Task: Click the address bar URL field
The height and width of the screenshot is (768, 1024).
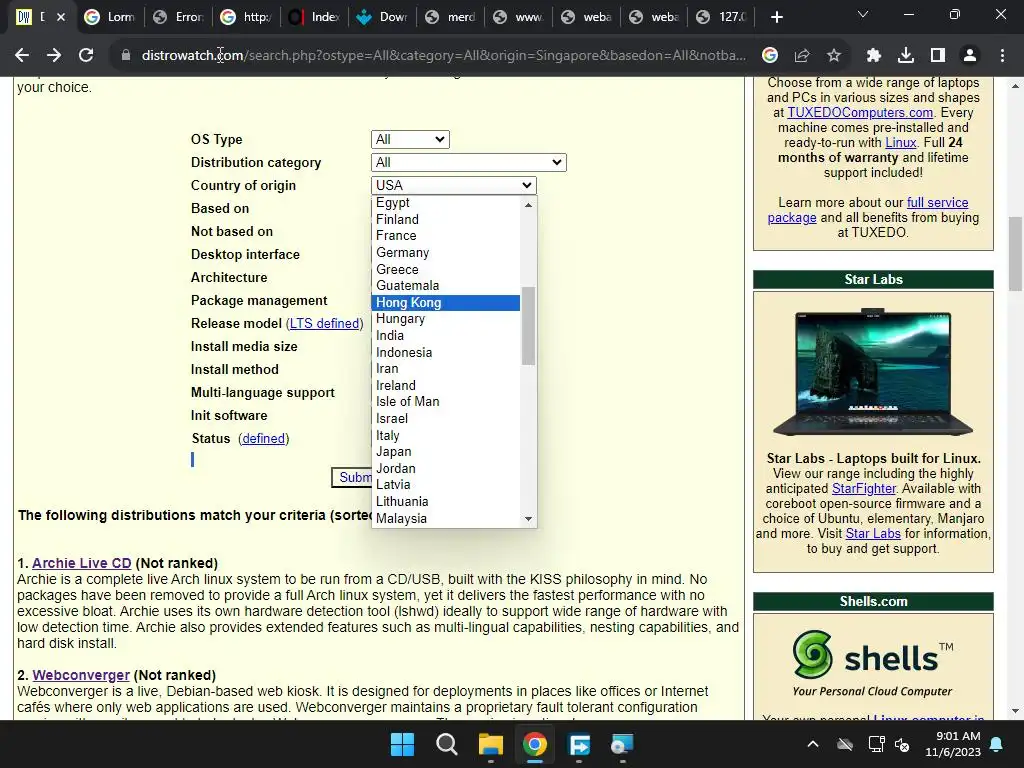Action: [443, 56]
